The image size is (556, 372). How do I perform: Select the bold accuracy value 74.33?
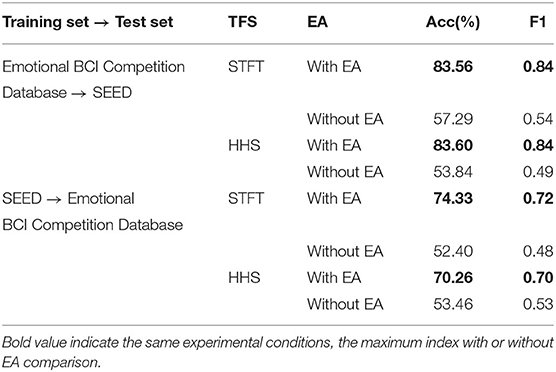pos(453,198)
